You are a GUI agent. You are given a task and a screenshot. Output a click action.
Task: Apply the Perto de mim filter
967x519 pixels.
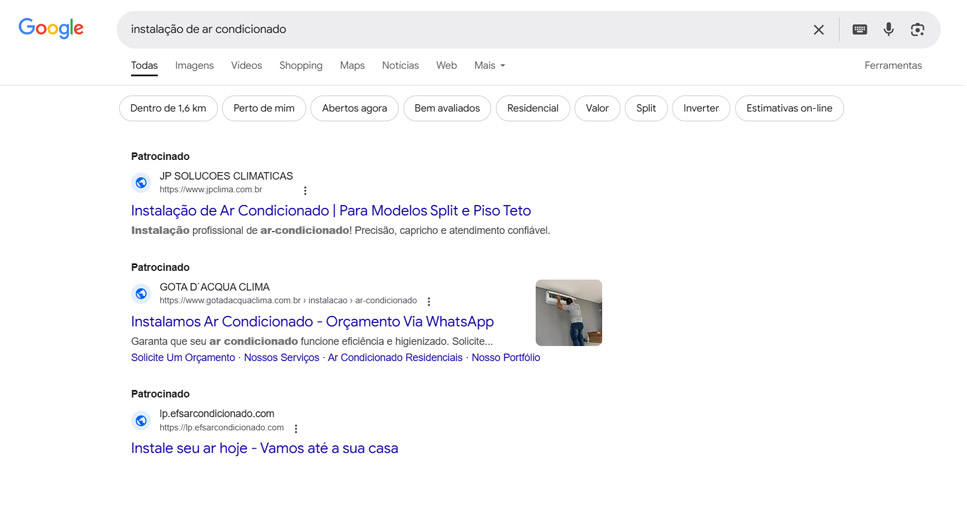tap(264, 108)
